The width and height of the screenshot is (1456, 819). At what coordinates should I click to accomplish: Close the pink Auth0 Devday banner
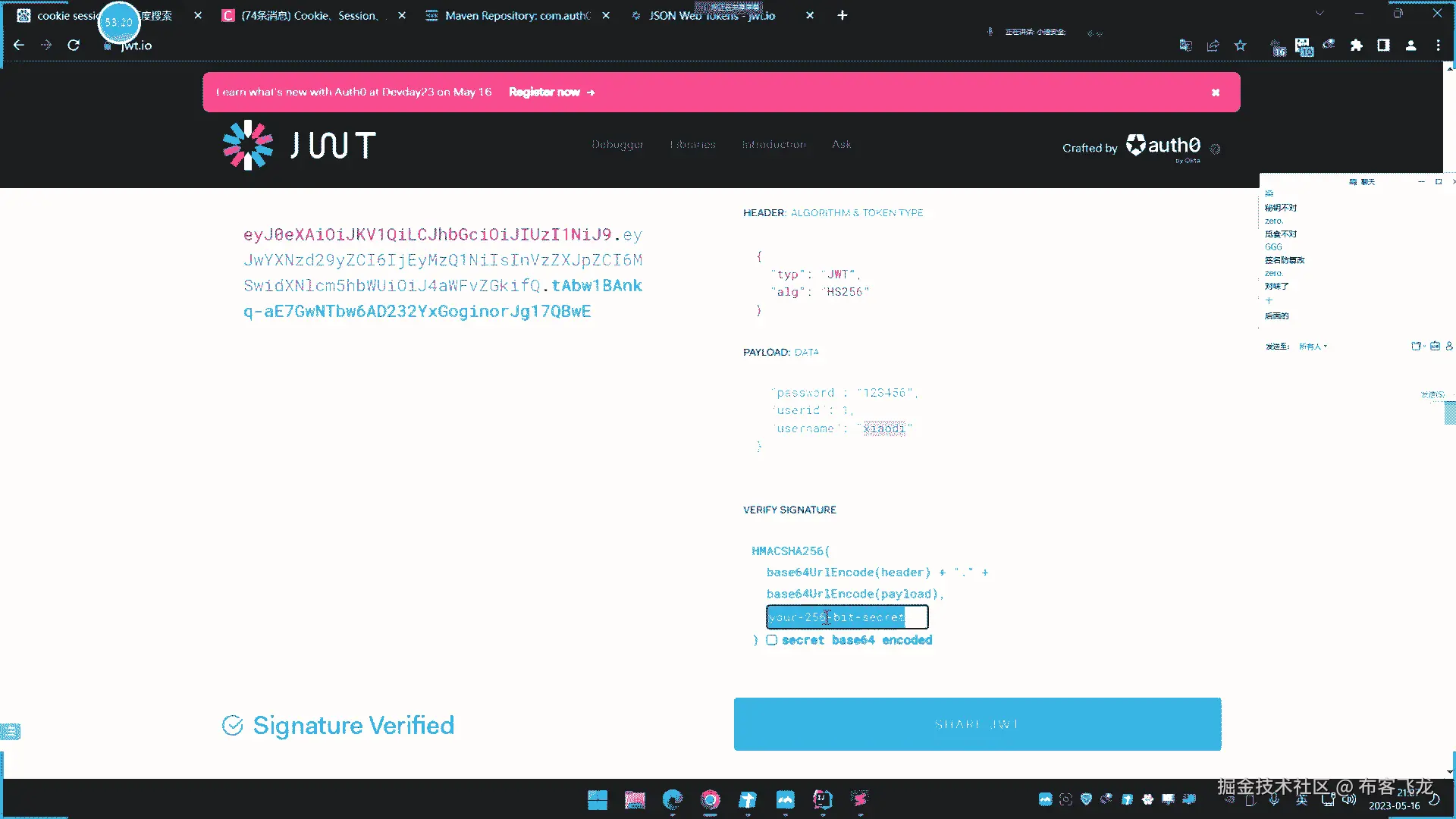(x=1216, y=93)
